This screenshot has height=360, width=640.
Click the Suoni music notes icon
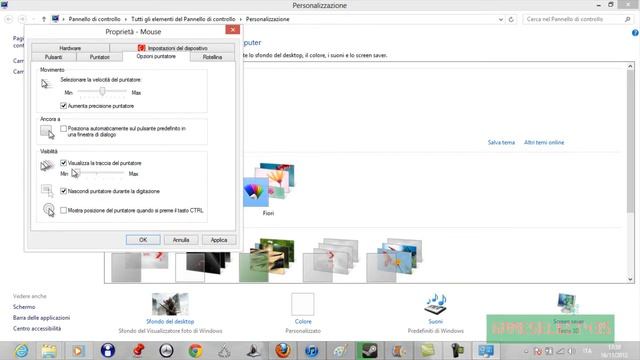click(436, 304)
